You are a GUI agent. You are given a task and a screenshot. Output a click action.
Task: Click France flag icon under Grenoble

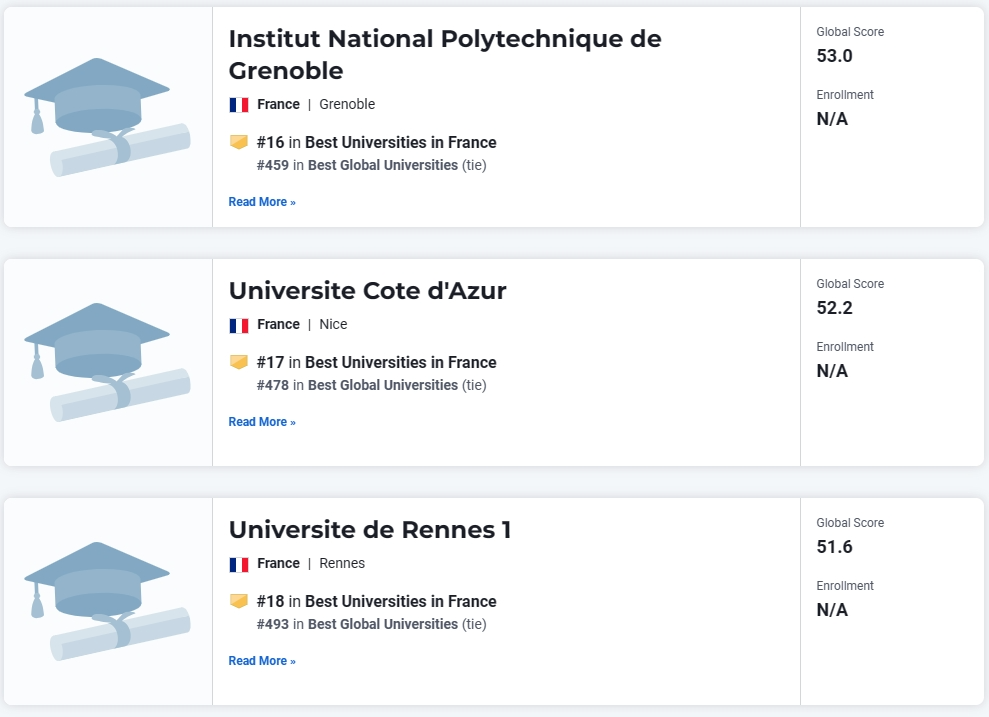(x=239, y=105)
